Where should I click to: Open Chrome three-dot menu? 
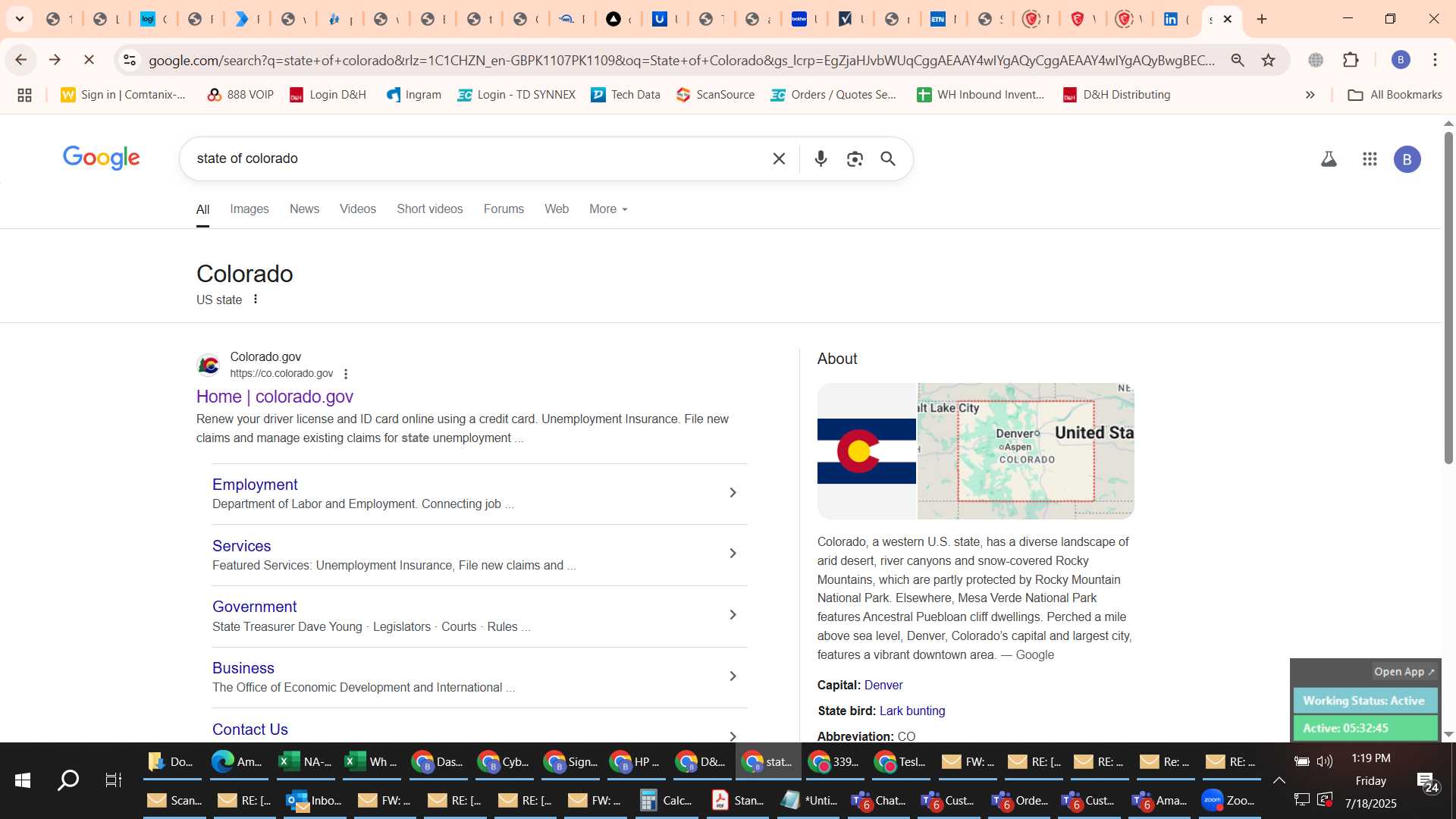[x=1435, y=60]
